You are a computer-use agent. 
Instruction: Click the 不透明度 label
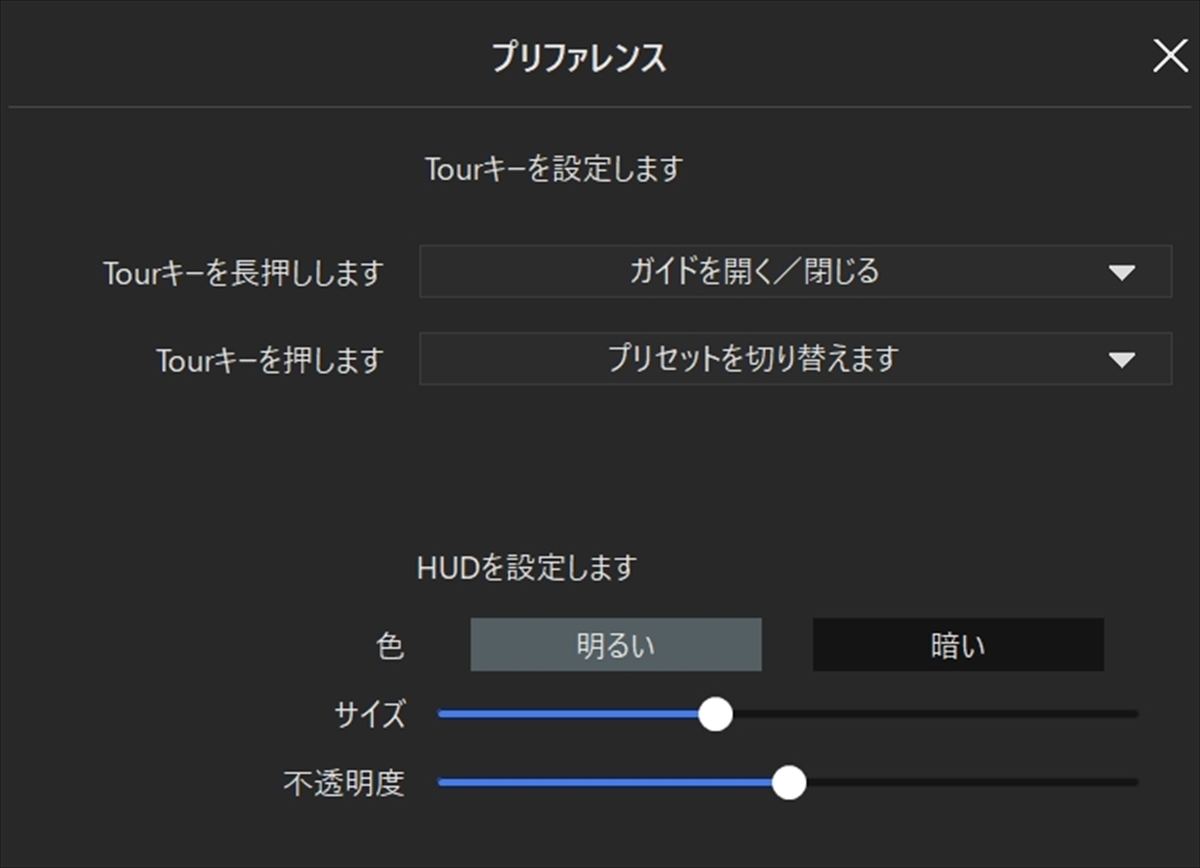(344, 783)
